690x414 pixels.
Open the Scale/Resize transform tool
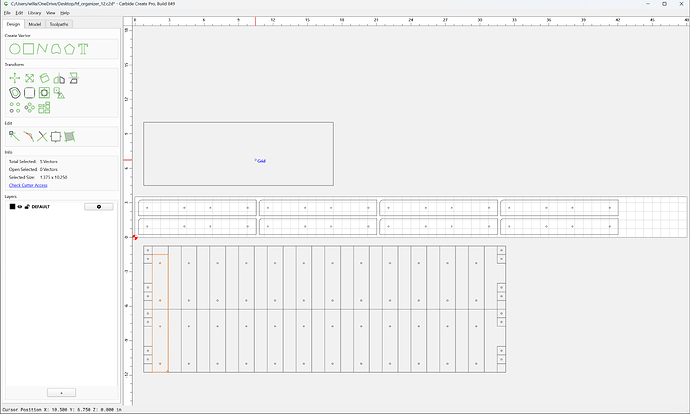pyautogui.click(x=29, y=78)
